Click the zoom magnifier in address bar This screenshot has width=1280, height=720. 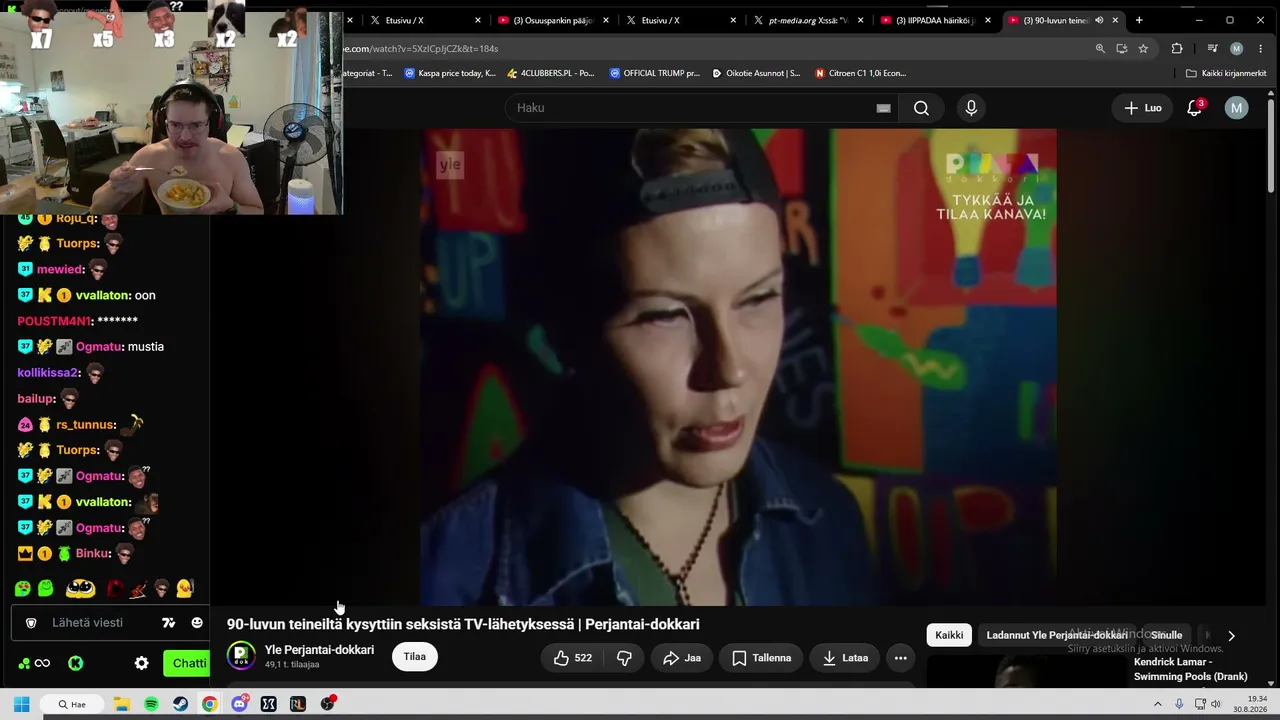1100,48
